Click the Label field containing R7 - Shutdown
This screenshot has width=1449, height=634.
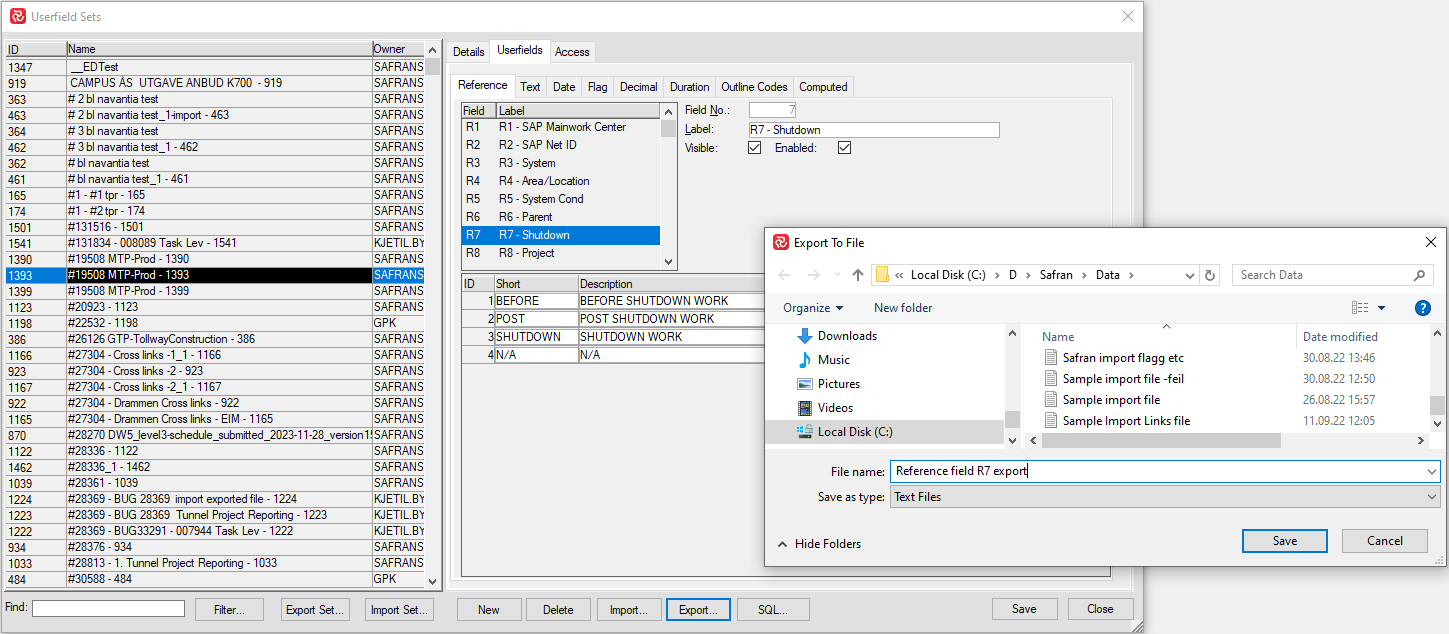(874, 130)
